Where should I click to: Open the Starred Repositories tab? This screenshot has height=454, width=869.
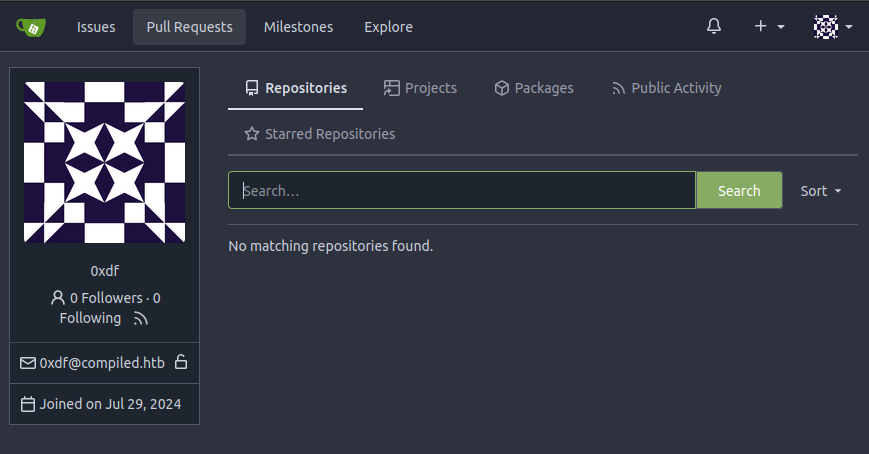[x=320, y=134]
